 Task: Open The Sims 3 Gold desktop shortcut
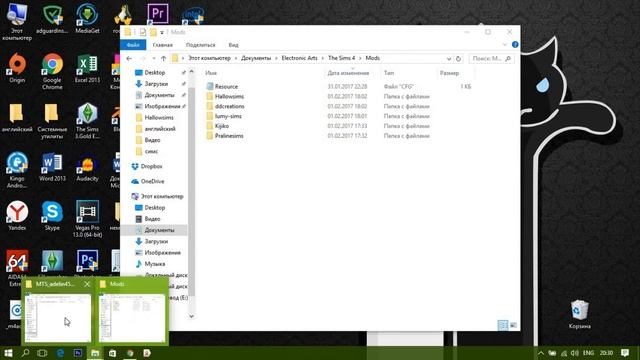(87, 120)
